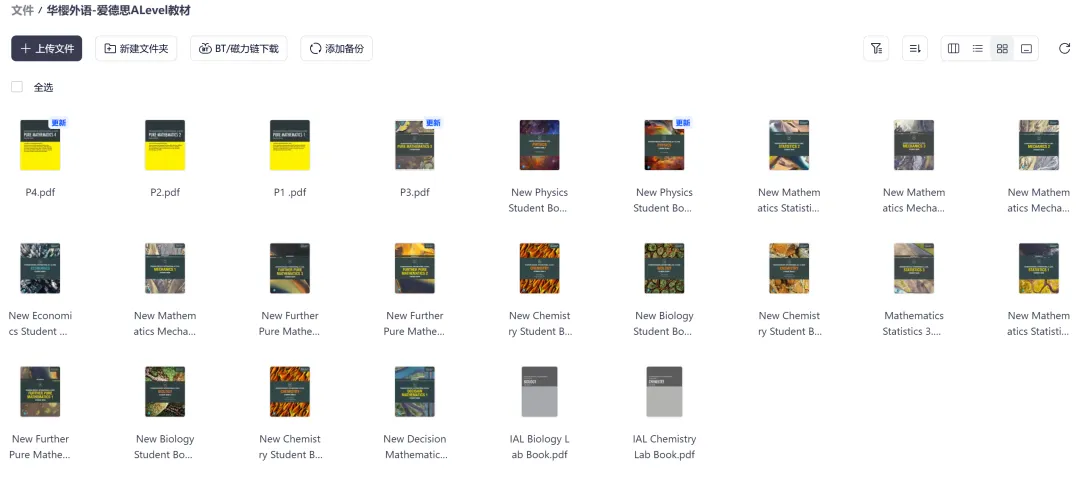Switch to large preview view layout
Image resolution: width=1080 pixels, height=490 pixels.
coord(1026,48)
